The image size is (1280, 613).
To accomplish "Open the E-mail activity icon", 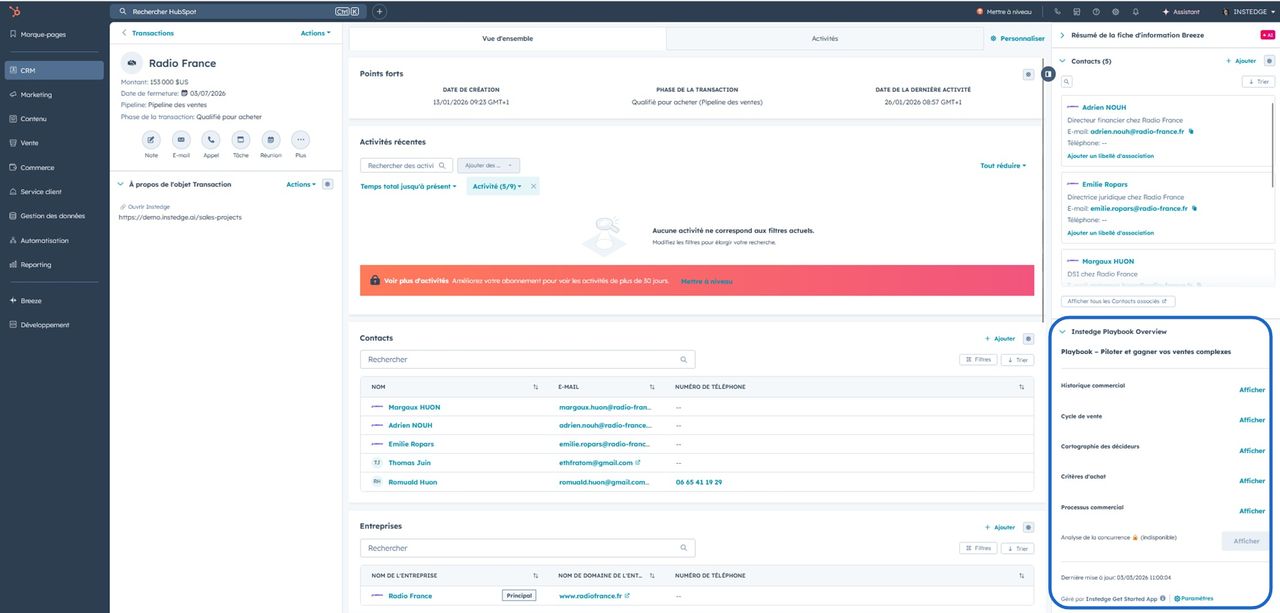I will [181, 140].
